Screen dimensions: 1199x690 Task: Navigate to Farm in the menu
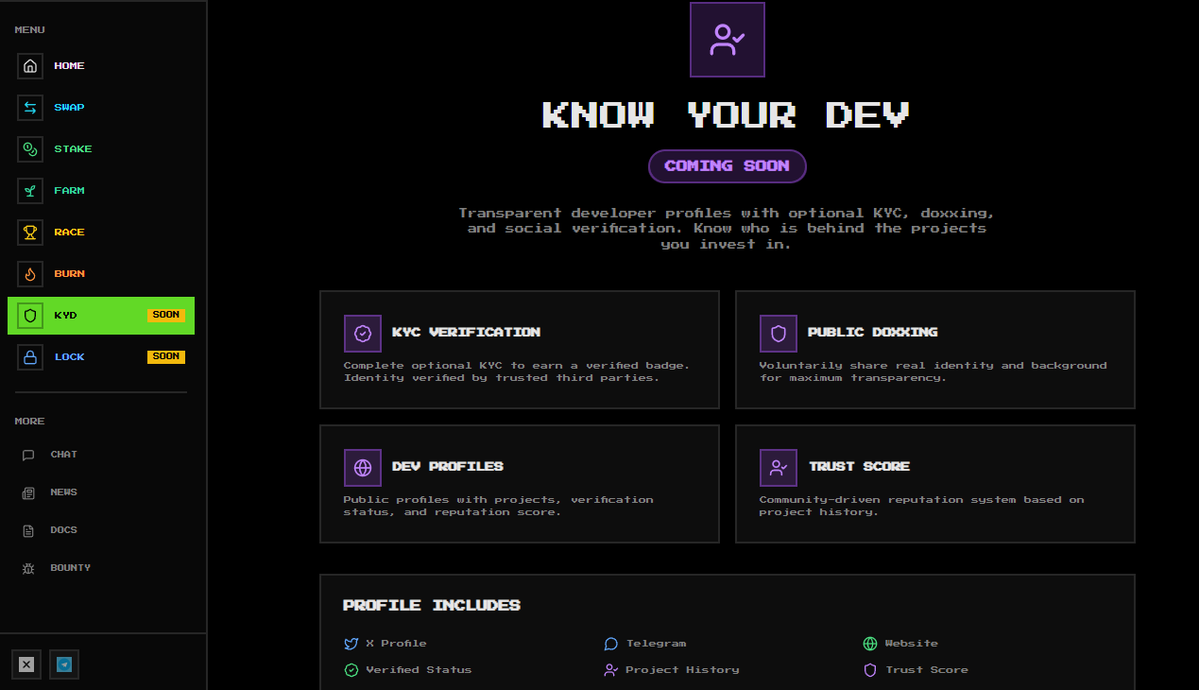click(x=101, y=190)
